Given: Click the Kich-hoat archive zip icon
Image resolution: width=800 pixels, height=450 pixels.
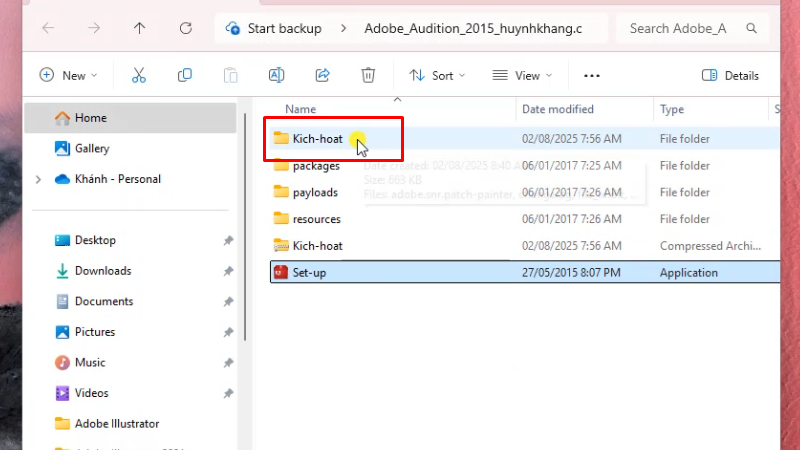Looking at the screenshot, I should (281, 245).
